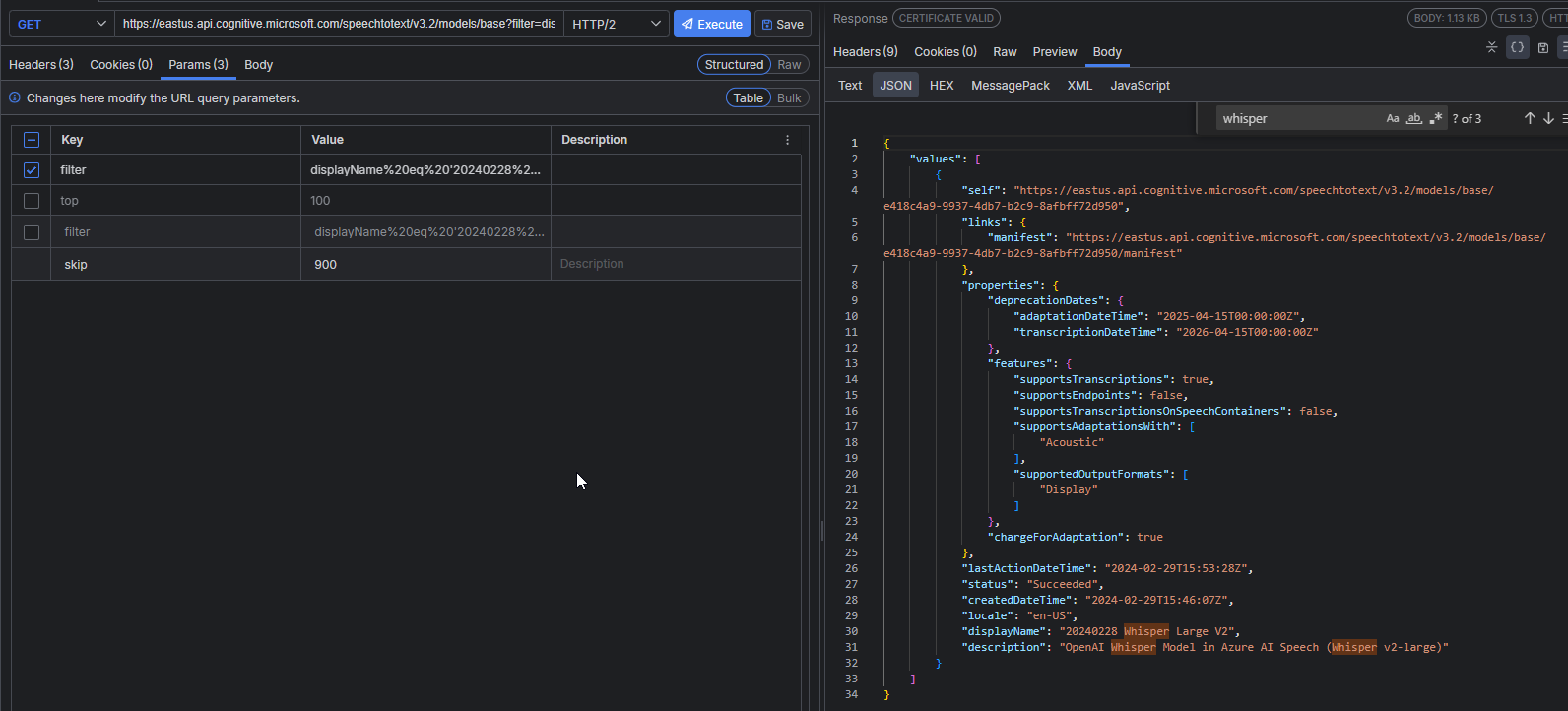Click the collapse-all icon in response toolbar
The image size is (1568, 711).
click(1491, 47)
